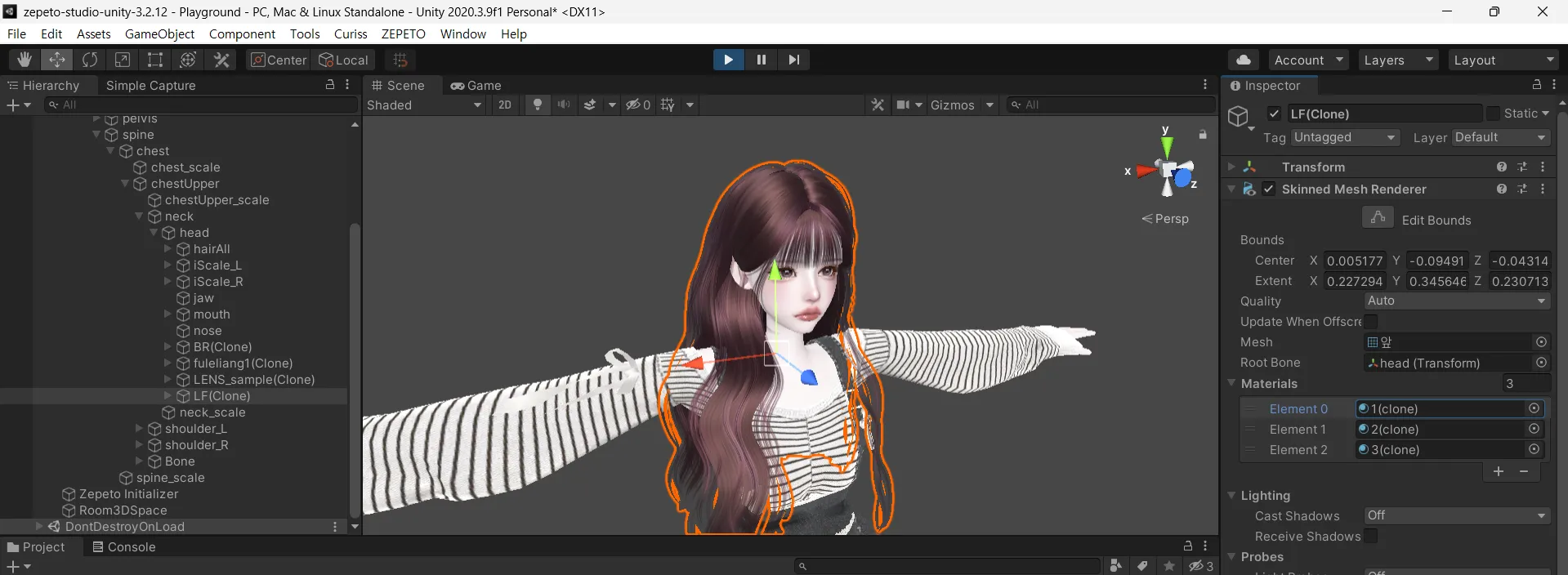Viewport: 1568px width, 575px height.
Task: Open custom editor tools icon
Action: (x=221, y=60)
